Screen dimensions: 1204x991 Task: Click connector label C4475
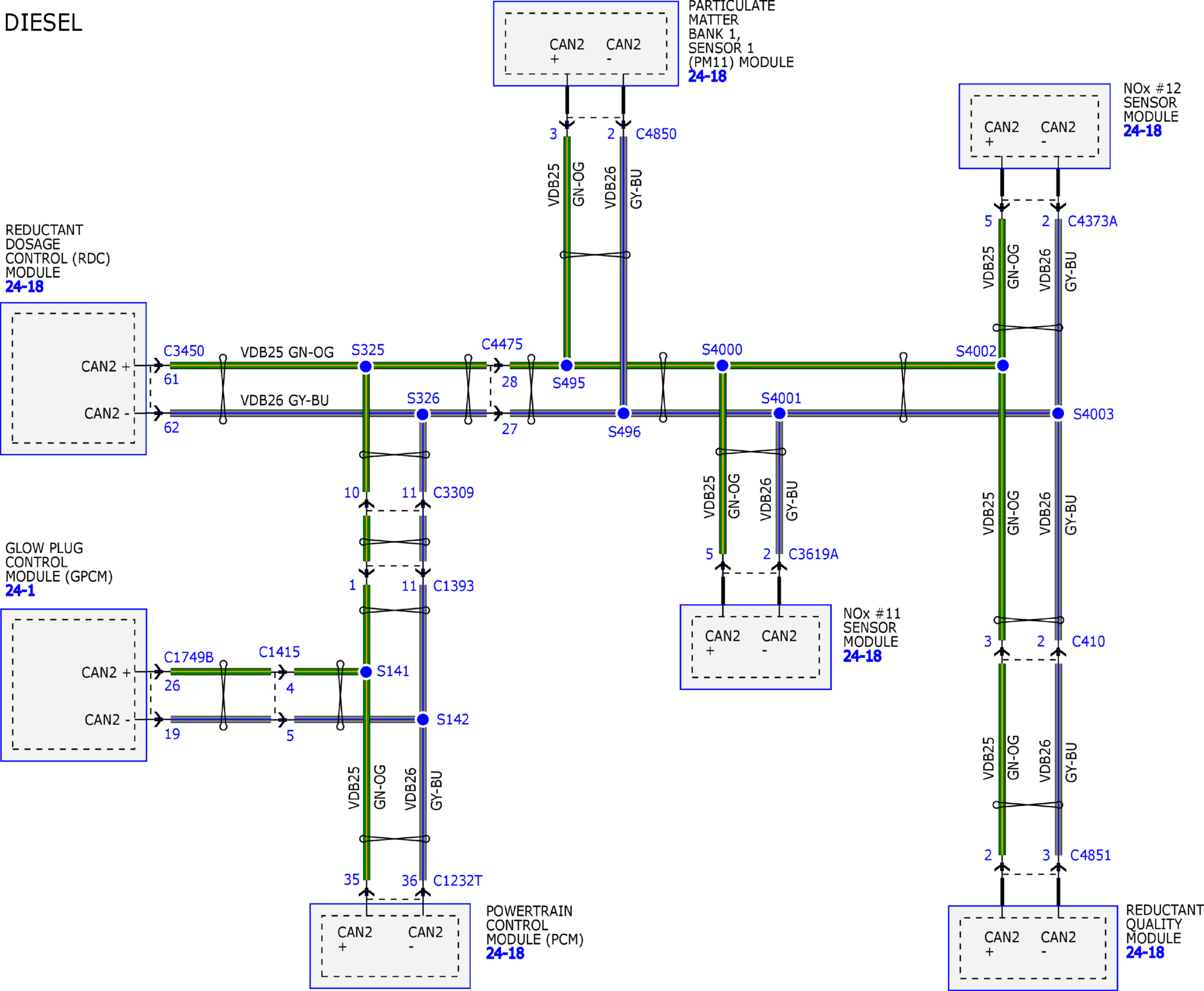pyautogui.click(x=501, y=344)
